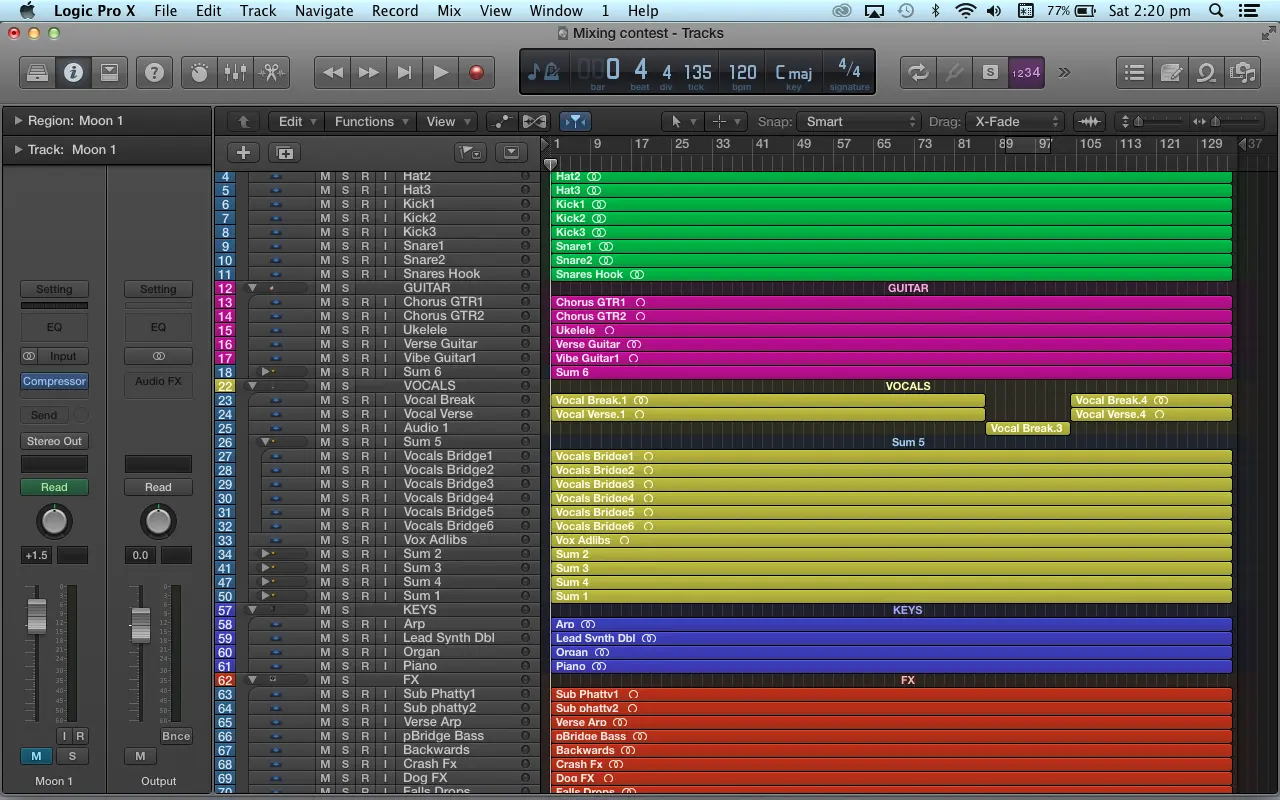Open the Pointer tool menu
The height and width of the screenshot is (800, 1280).
(682, 121)
